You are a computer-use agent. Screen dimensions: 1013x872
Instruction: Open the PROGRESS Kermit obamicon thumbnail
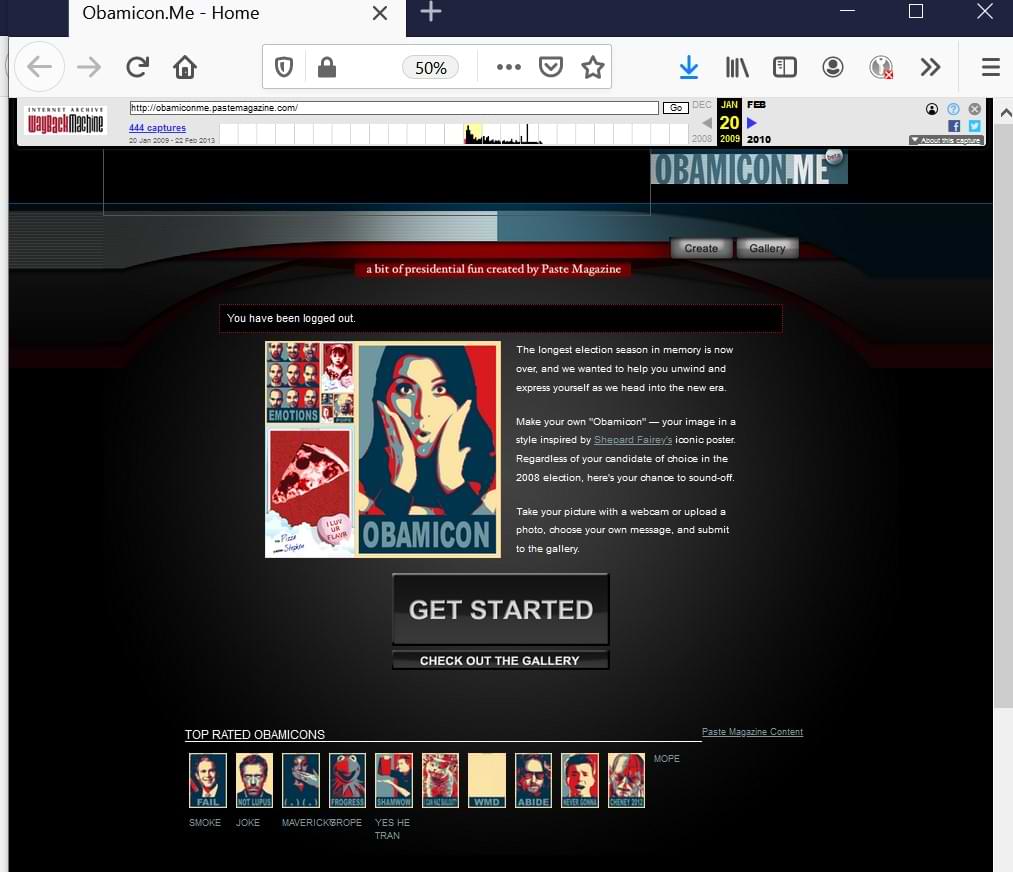tap(347, 780)
